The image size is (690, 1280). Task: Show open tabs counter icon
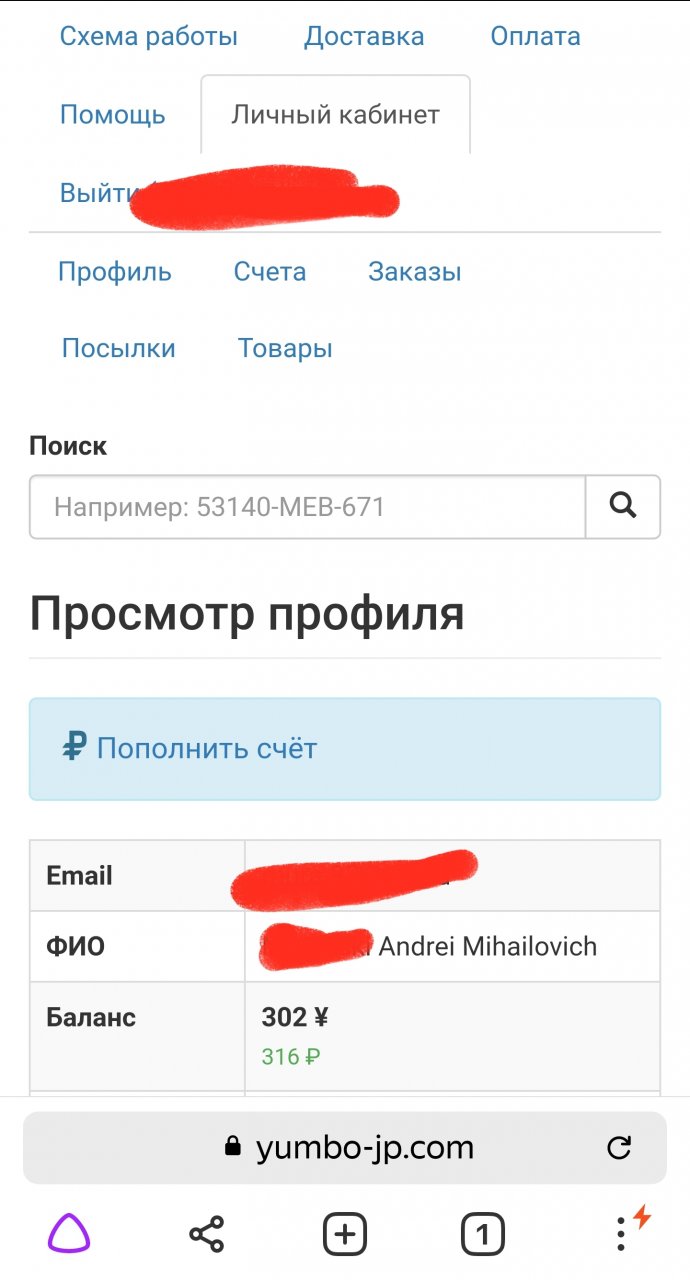point(482,1235)
